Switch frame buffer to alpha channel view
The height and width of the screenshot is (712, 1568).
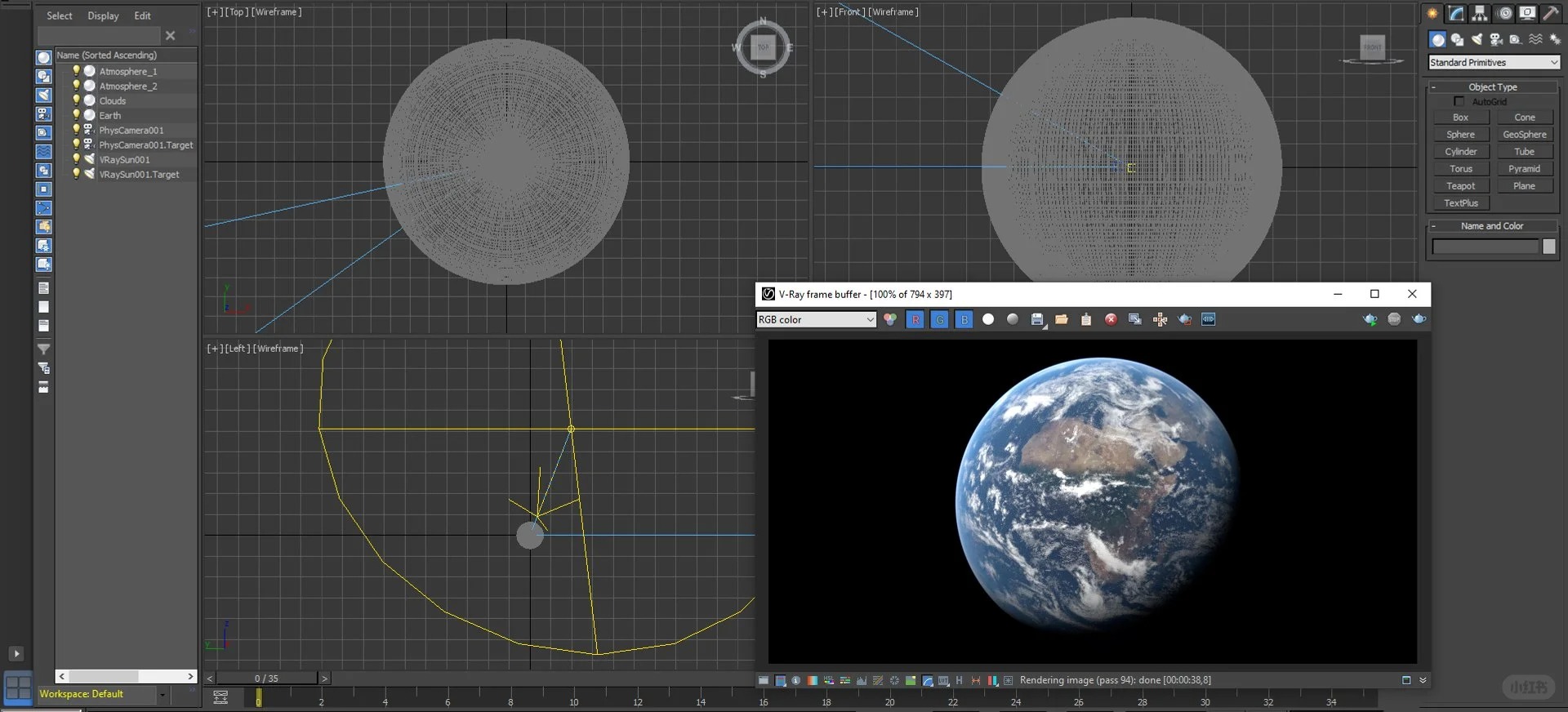[x=988, y=319]
